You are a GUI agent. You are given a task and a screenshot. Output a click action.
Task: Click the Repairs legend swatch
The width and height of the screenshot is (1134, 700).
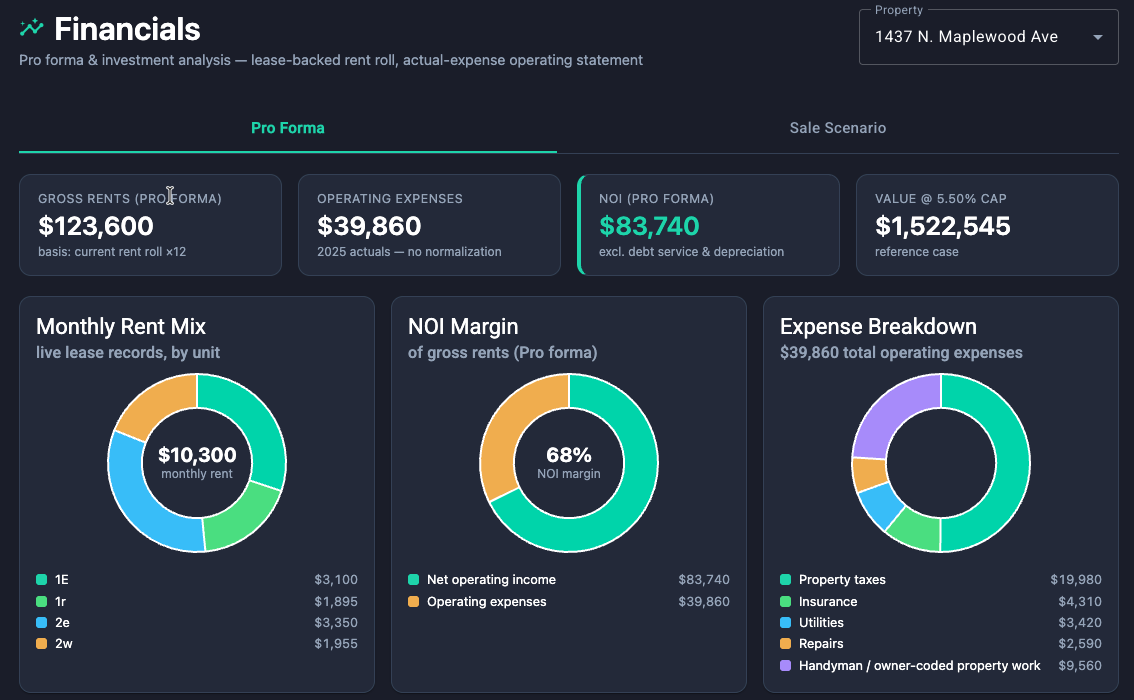785,643
